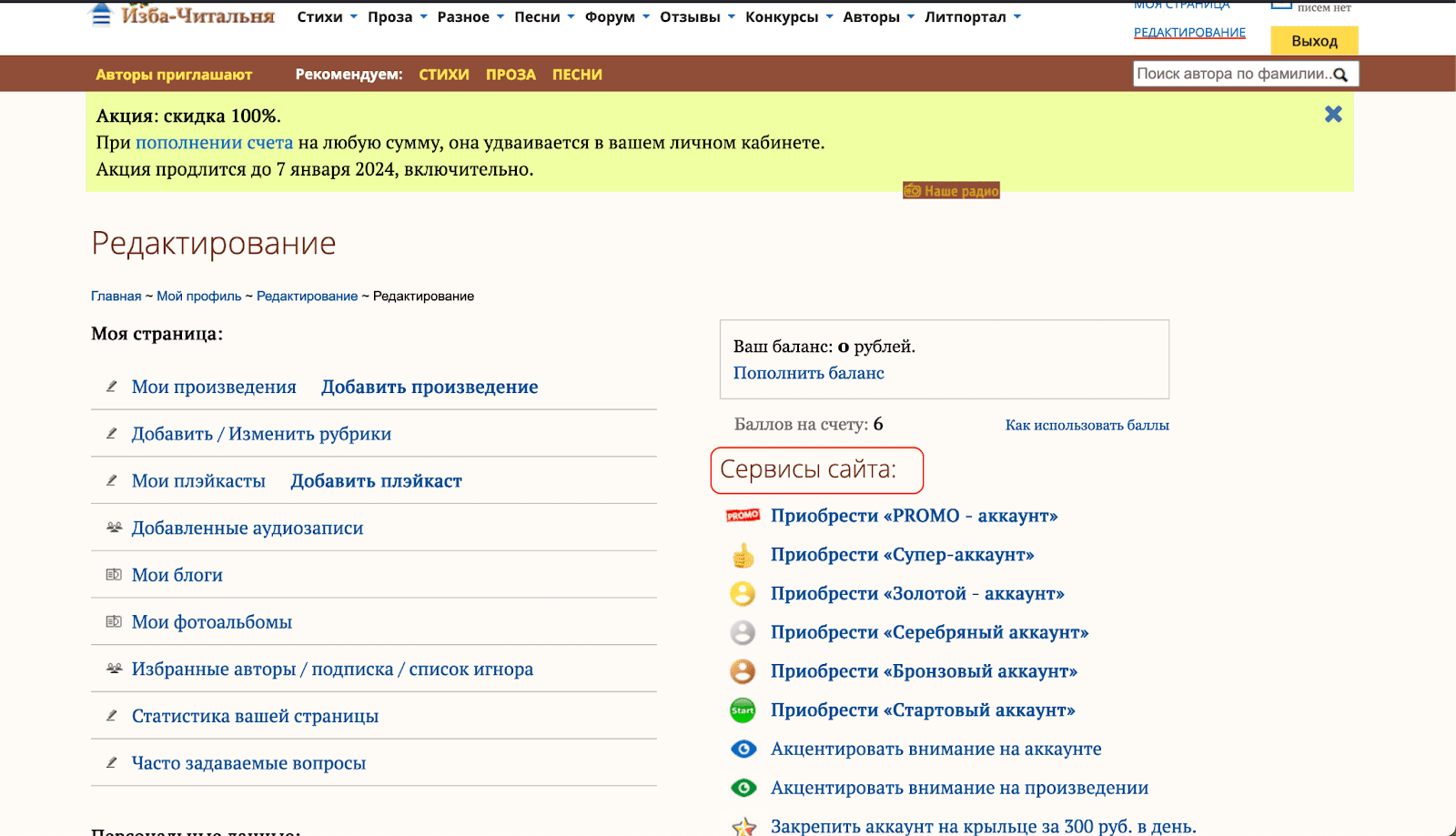The image size is (1456, 836).
Task: Click the page icon beside Мои блоги
Action: point(114,575)
